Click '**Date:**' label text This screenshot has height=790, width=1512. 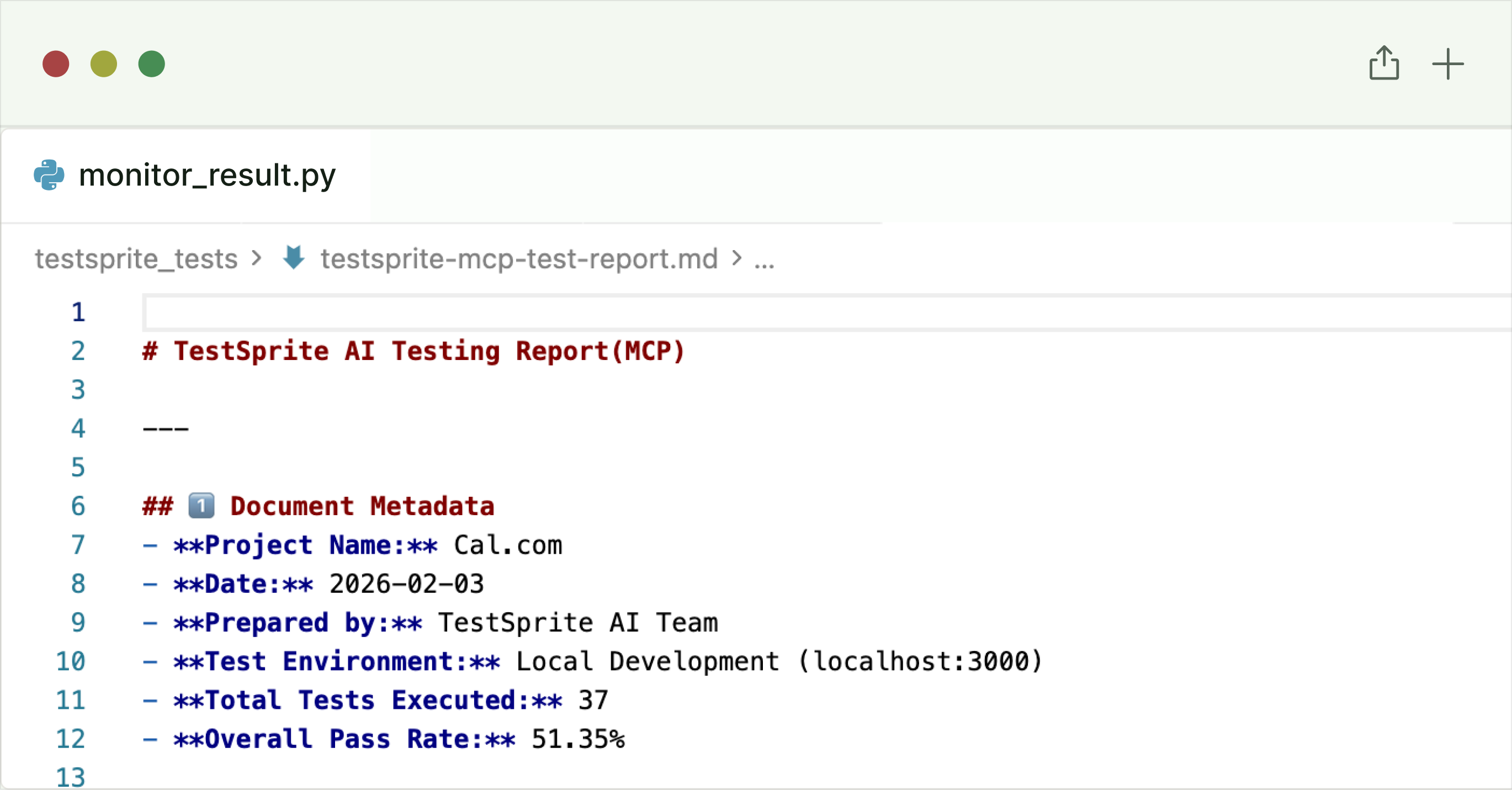click(x=243, y=584)
